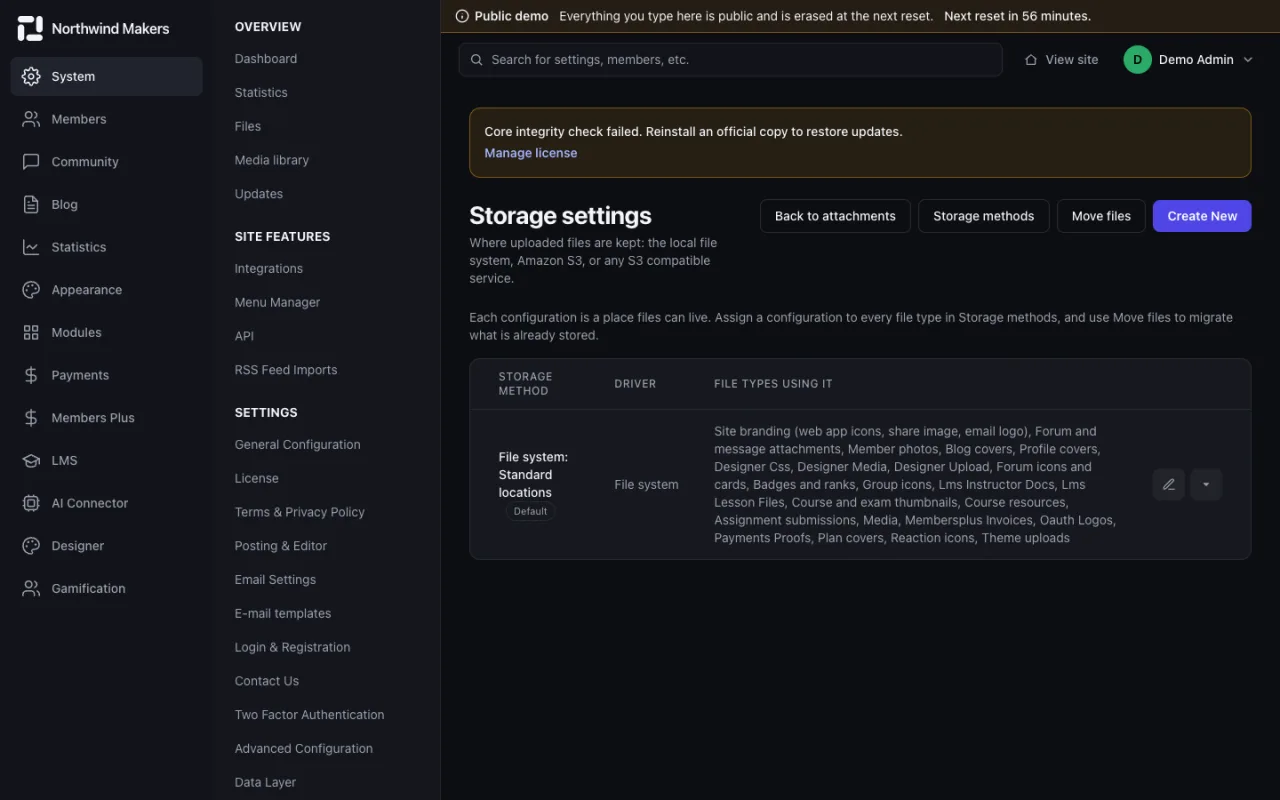Open the Members Plus dollar icon
This screenshot has height=800, width=1280.
pyautogui.click(x=31, y=418)
